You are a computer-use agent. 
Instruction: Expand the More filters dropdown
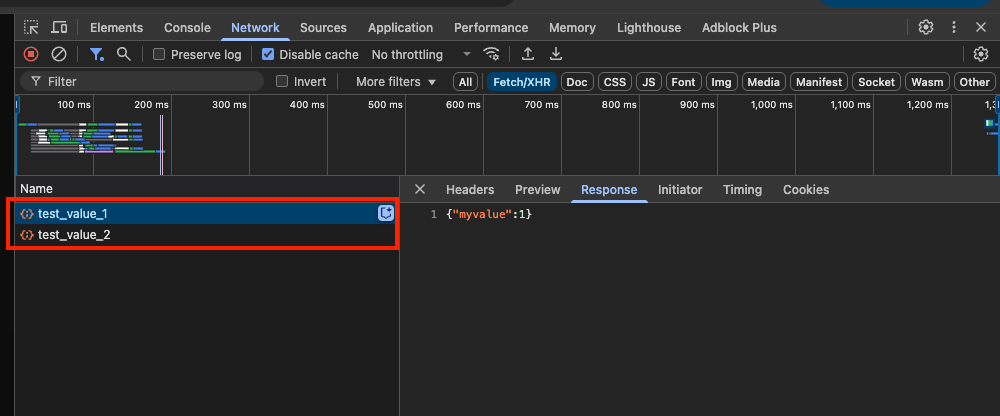click(x=396, y=81)
